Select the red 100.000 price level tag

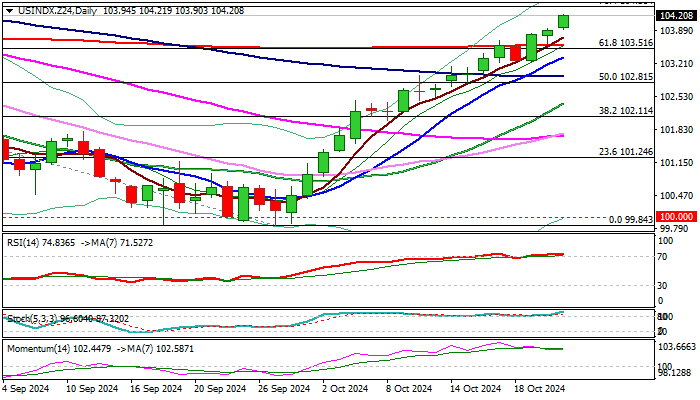[677, 217]
